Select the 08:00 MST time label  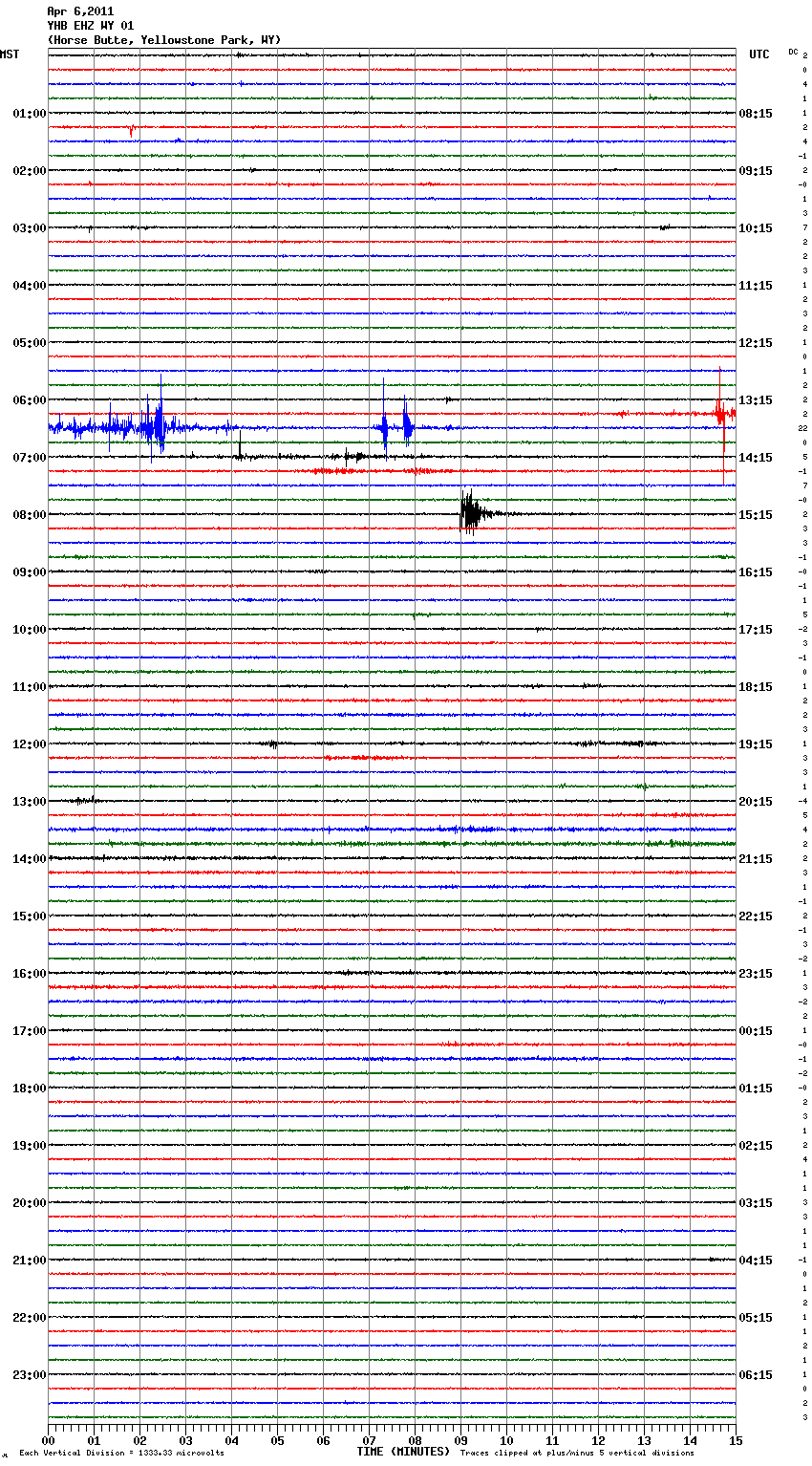tap(30, 515)
